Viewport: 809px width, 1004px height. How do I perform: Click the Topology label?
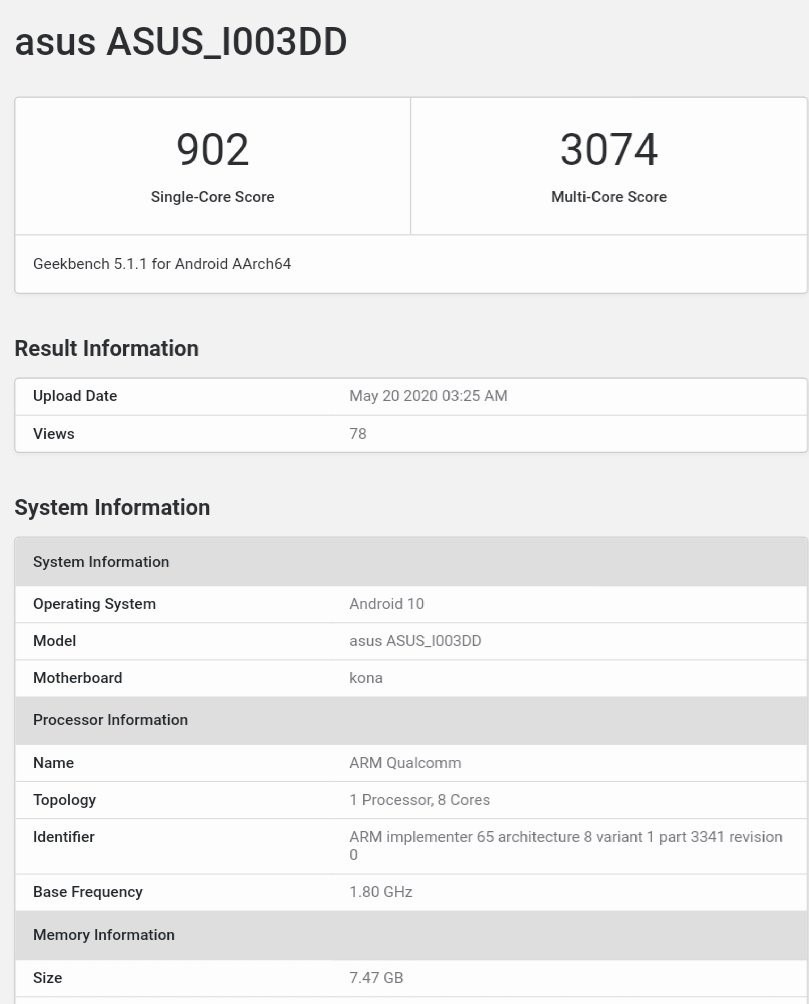pos(65,800)
